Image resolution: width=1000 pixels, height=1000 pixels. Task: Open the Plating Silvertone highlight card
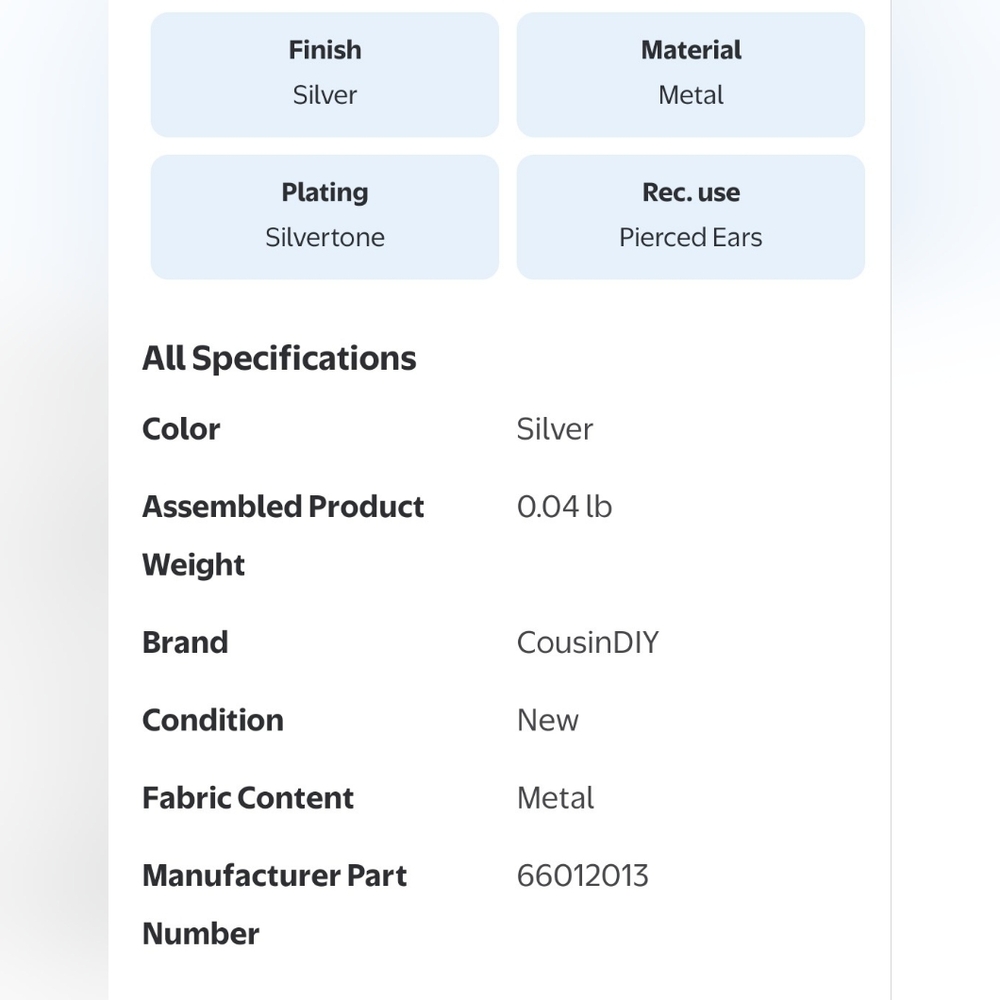[x=325, y=217]
